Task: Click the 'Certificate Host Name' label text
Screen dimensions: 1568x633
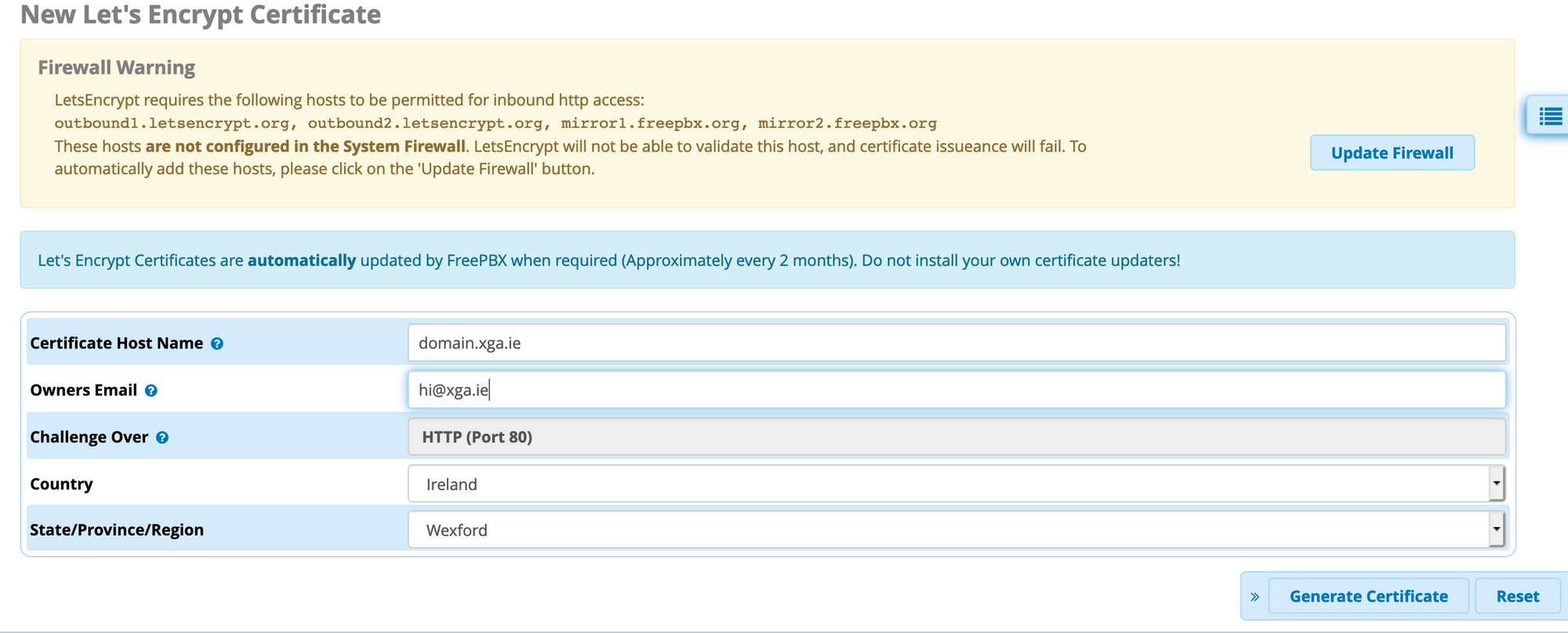Action: [116, 344]
